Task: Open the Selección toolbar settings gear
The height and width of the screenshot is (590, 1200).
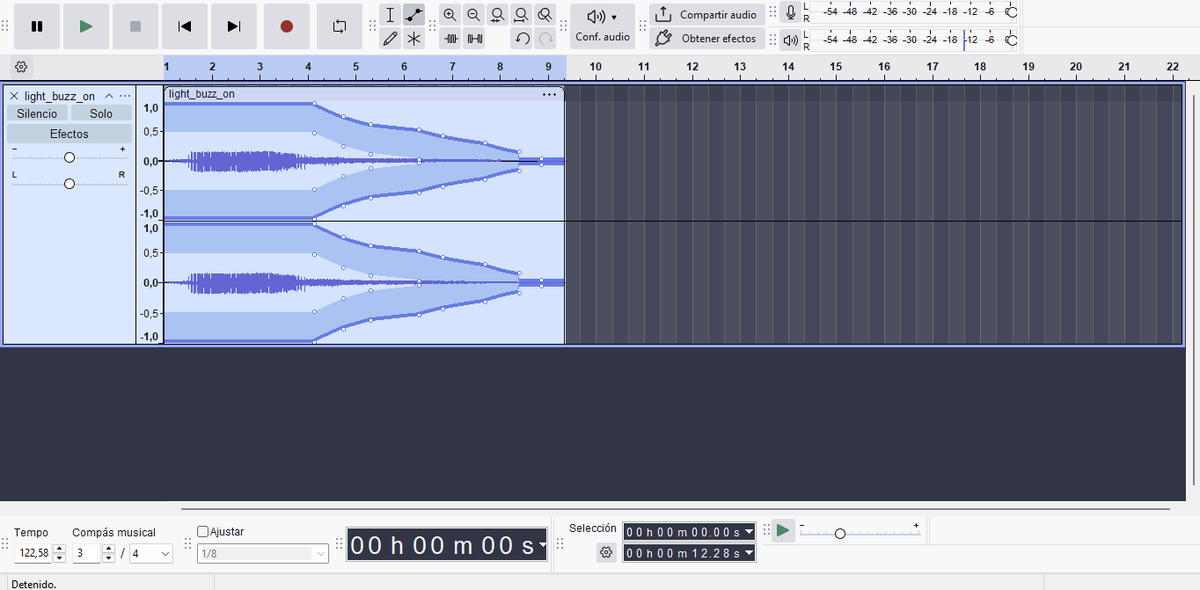Action: tap(605, 552)
